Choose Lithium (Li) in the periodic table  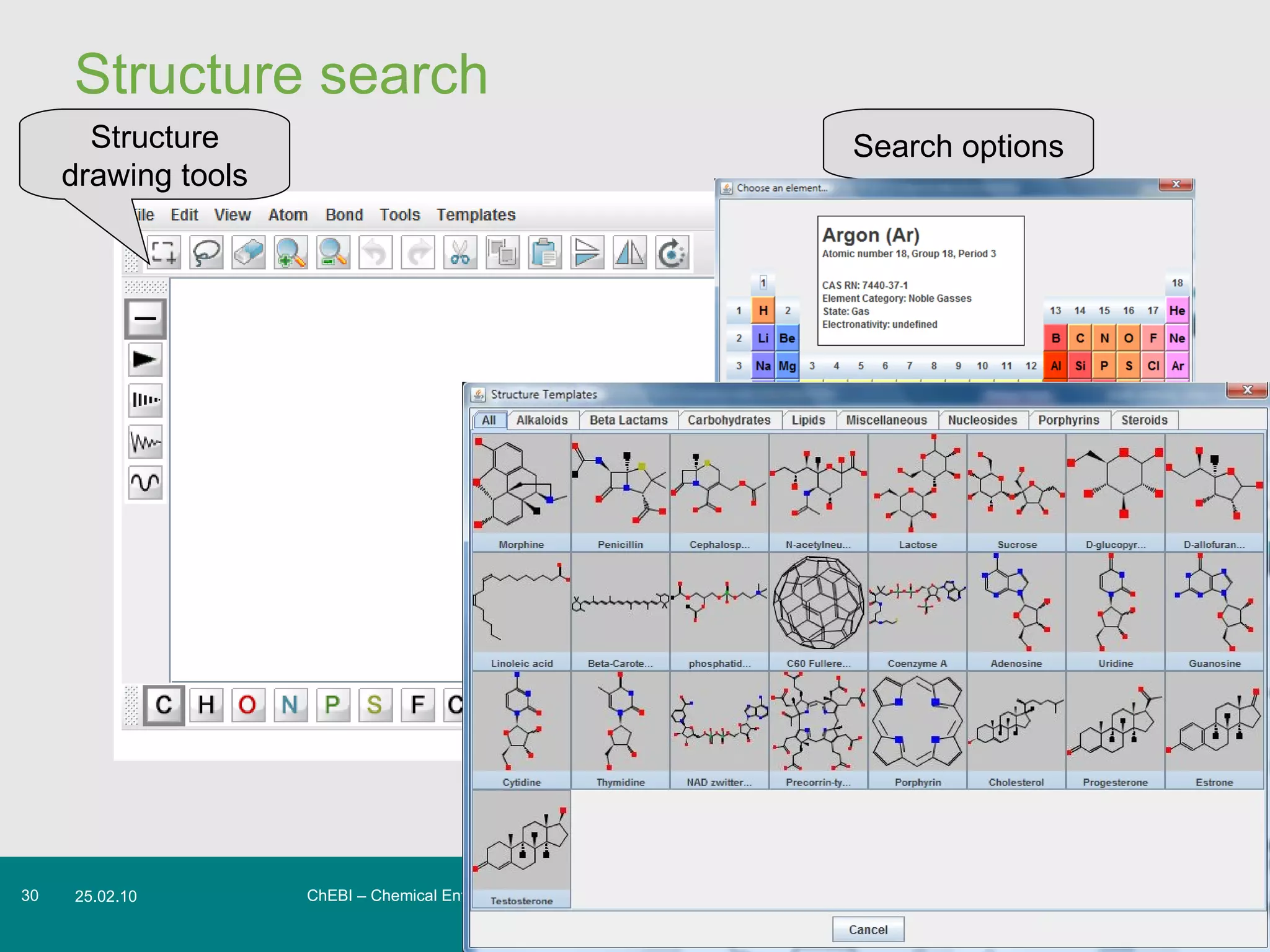tap(763, 338)
